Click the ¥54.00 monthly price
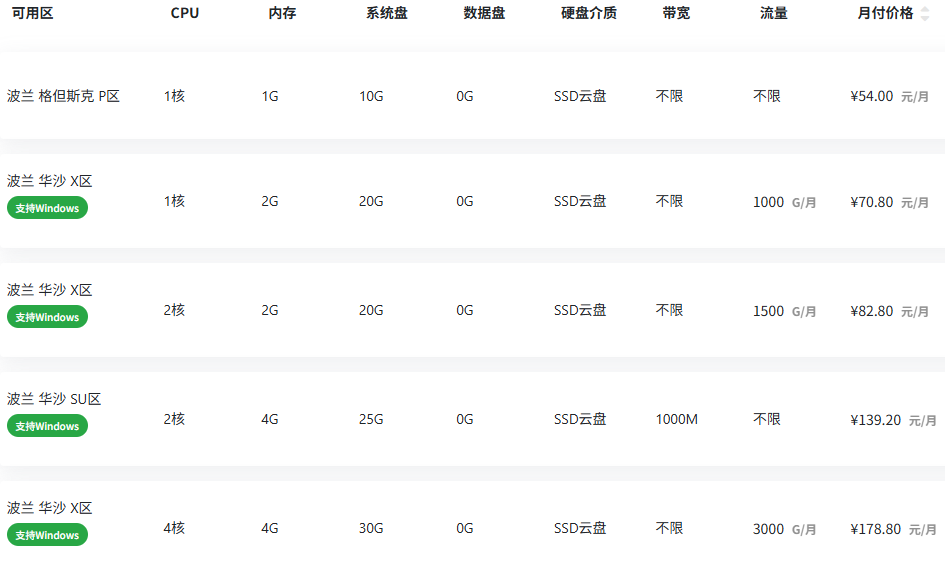 coord(871,96)
